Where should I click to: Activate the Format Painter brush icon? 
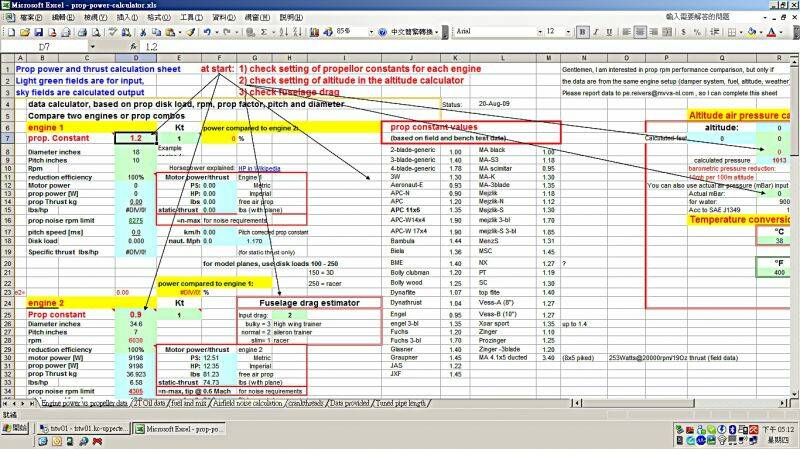190,32
